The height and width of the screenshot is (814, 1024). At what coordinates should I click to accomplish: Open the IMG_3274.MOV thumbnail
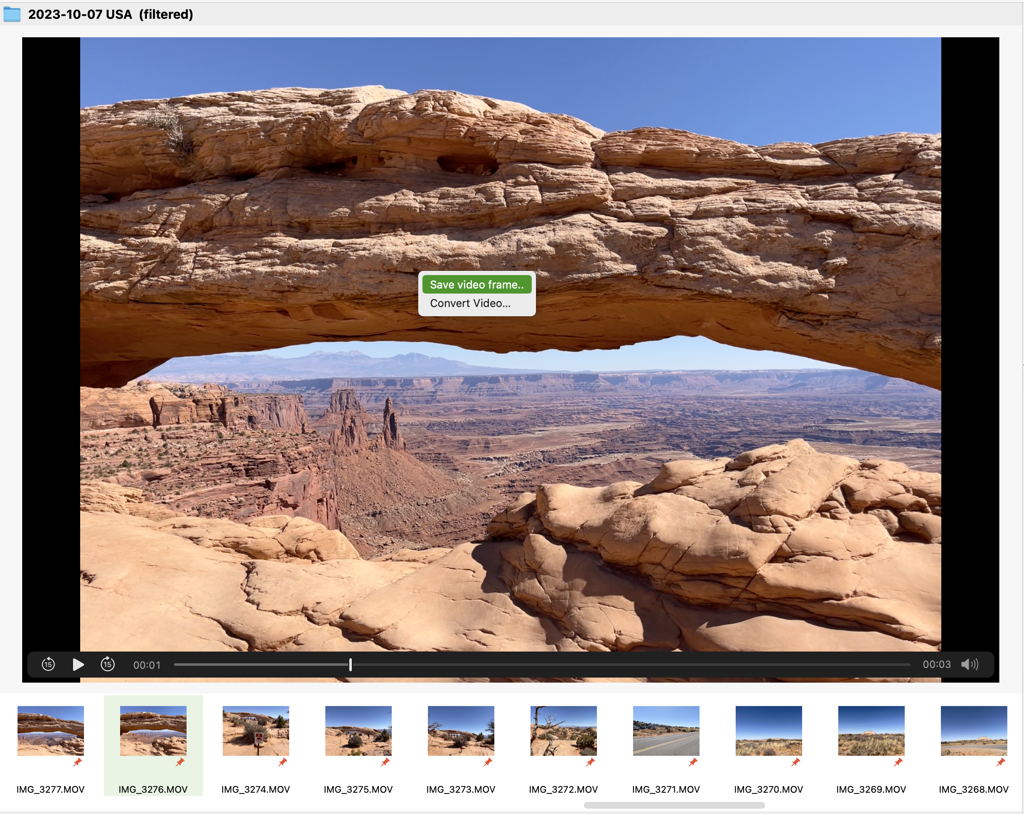point(255,731)
